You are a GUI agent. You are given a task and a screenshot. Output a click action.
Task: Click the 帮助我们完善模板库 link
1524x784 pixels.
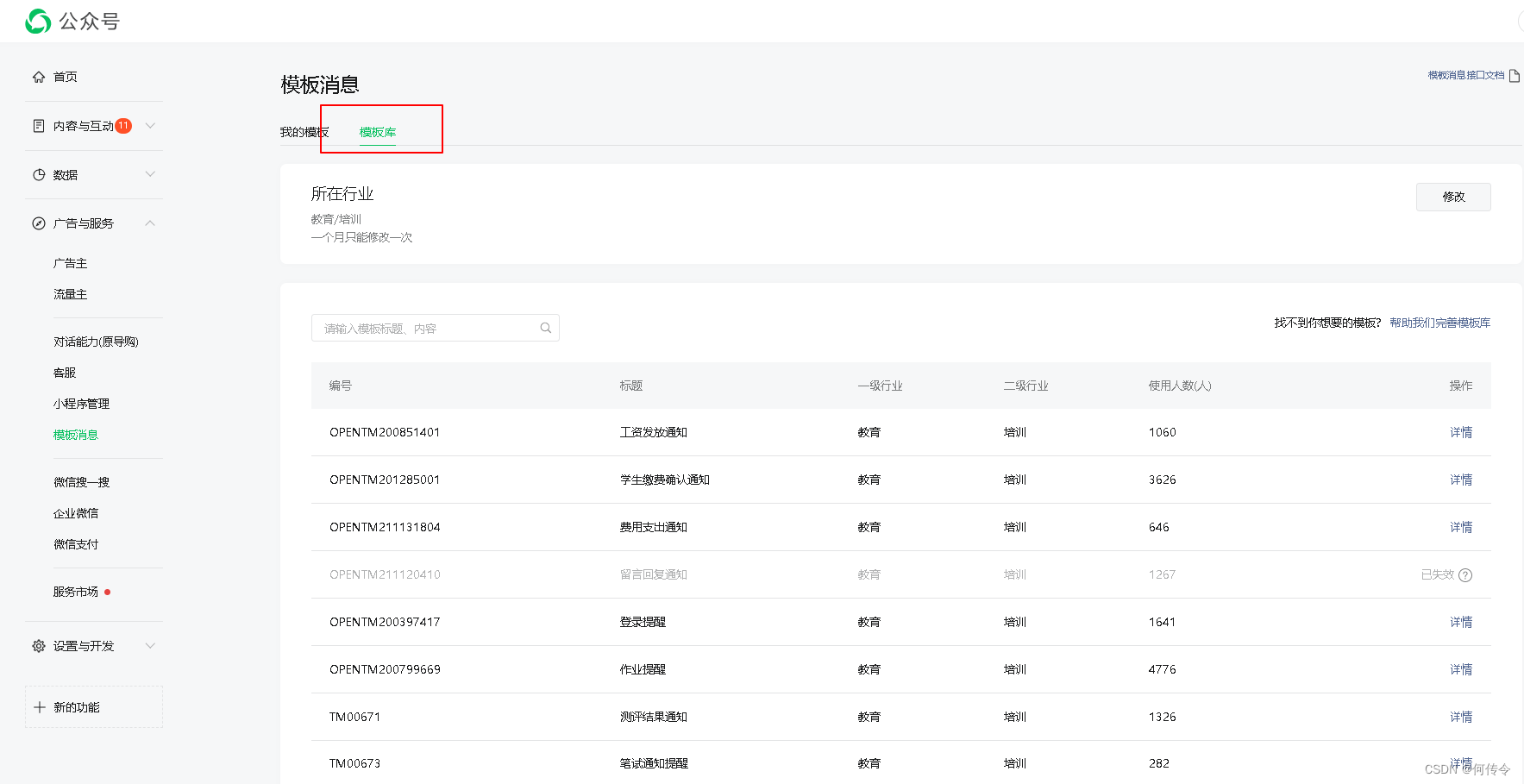tap(1440, 323)
